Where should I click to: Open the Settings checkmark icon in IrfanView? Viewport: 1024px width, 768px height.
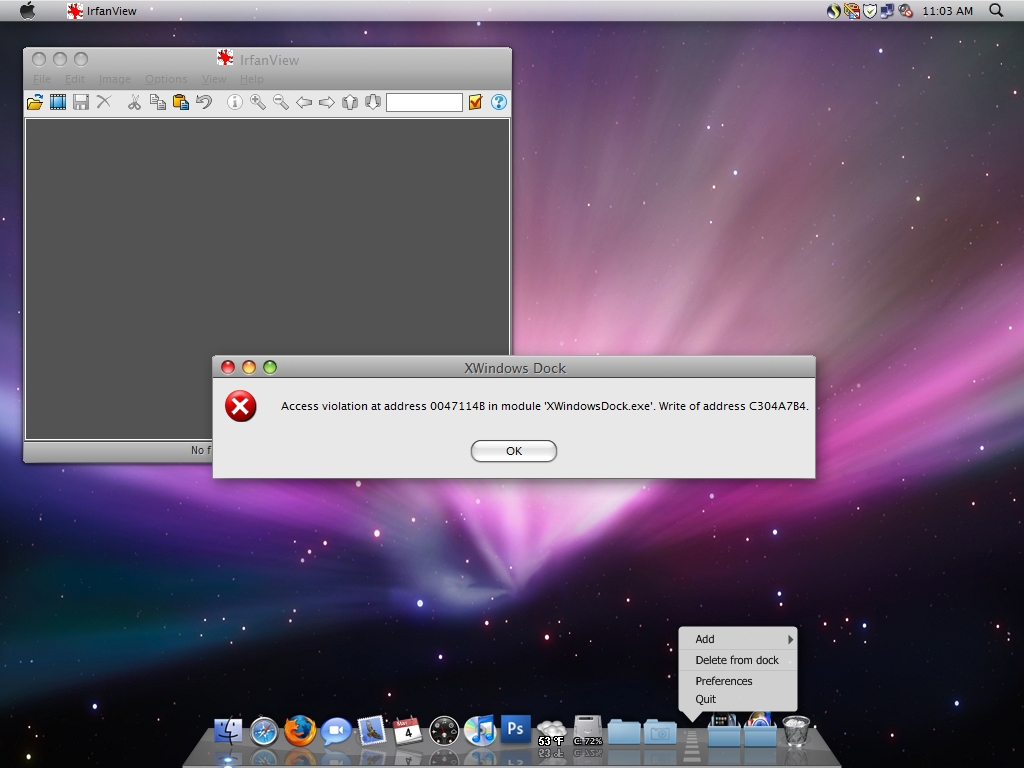[475, 102]
